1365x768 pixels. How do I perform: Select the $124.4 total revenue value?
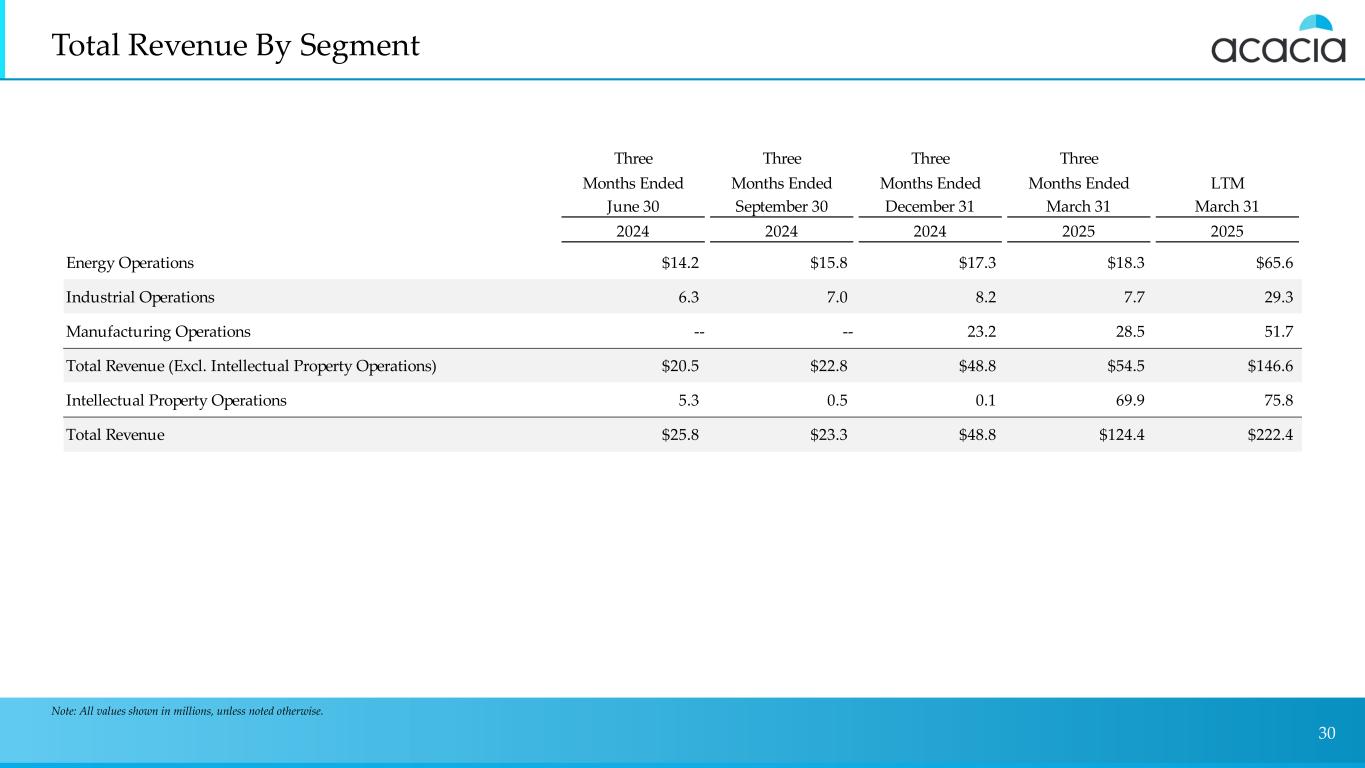tap(1120, 435)
